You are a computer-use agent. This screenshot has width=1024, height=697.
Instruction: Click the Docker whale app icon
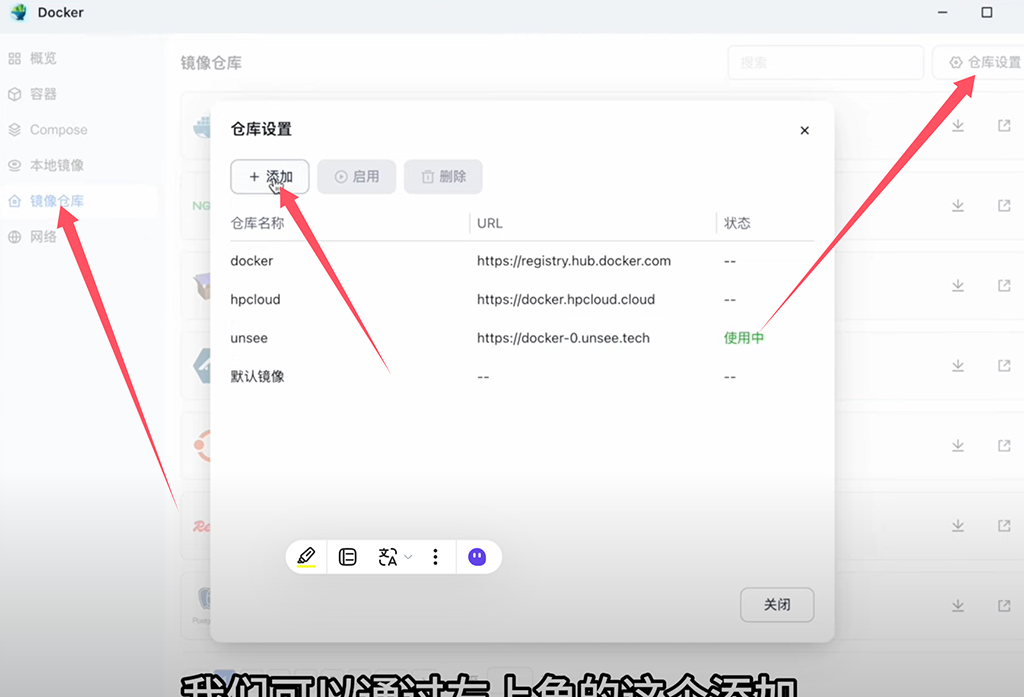[x=19, y=12]
